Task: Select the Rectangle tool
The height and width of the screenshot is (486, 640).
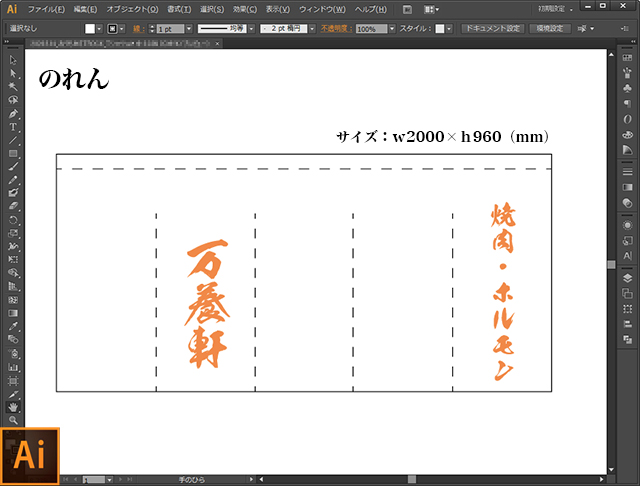Action: pos(13,153)
